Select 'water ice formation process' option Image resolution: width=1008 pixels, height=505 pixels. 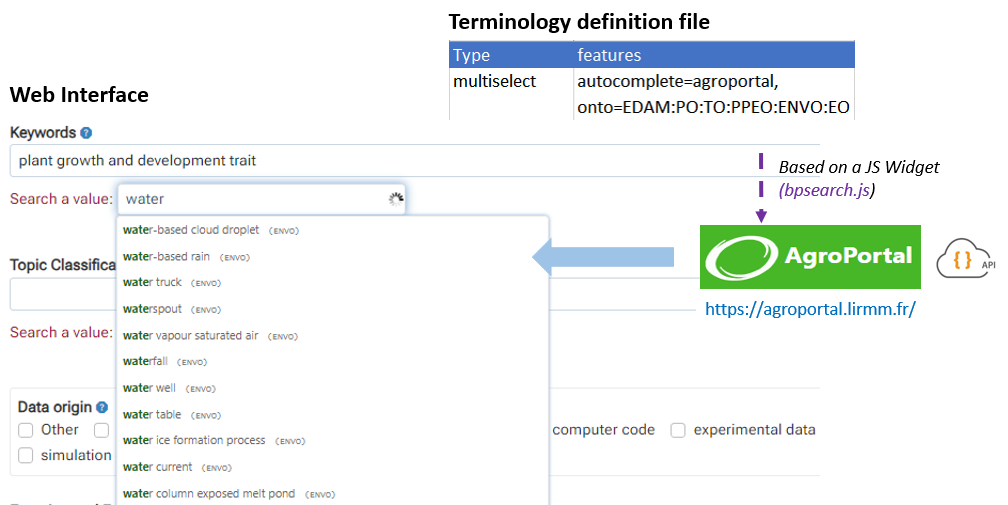(x=194, y=440)
